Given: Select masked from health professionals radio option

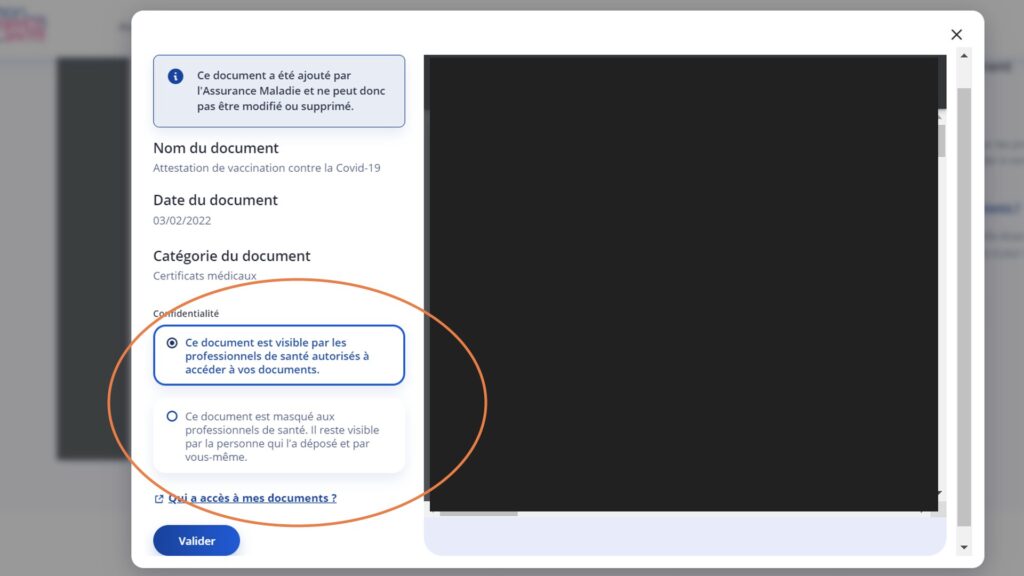Looking at the screenshot, I should [172, 416].
